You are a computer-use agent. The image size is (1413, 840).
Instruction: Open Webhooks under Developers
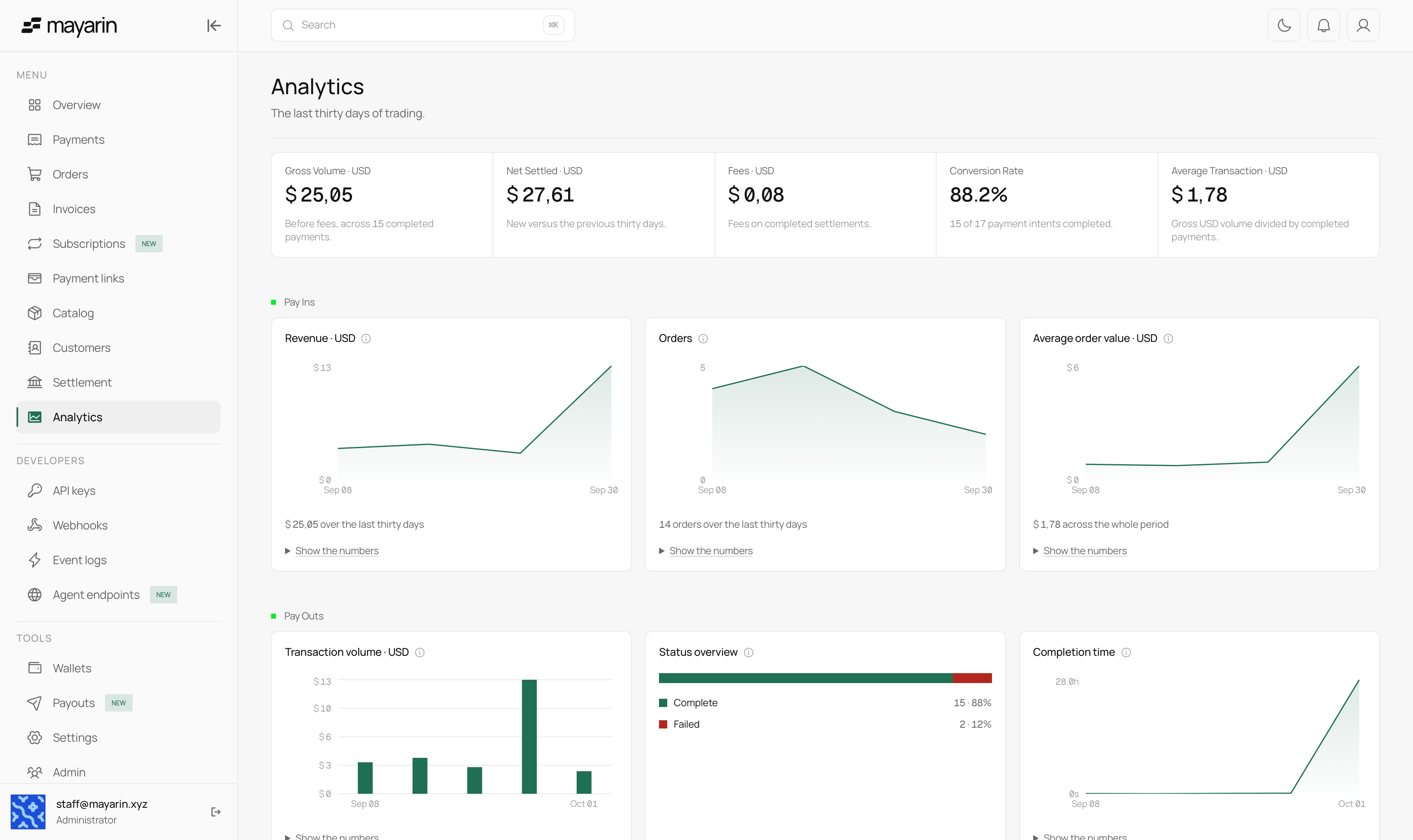pyautogui.click(x=118, y=525)
